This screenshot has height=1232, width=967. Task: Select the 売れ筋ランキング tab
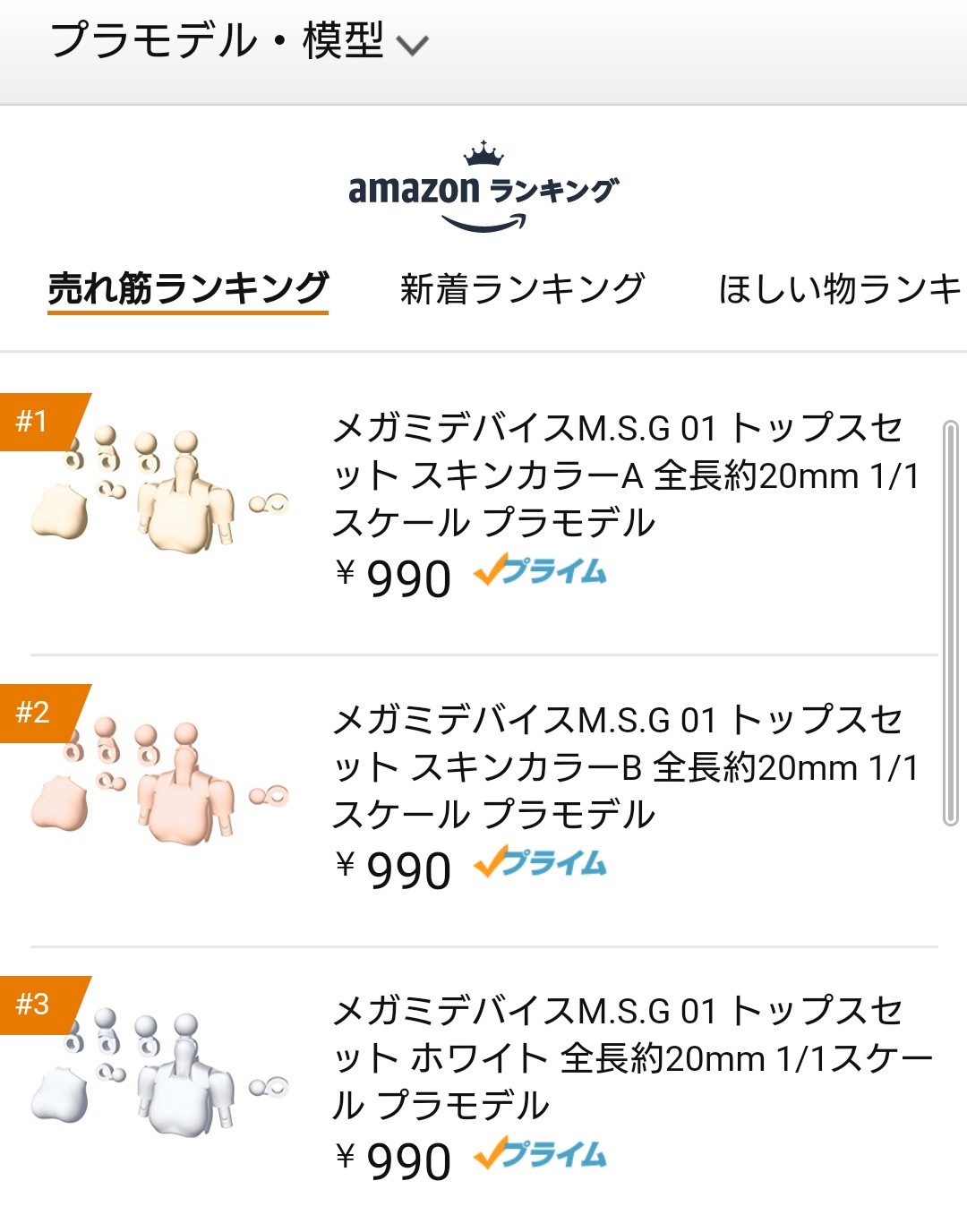(188, 288)
